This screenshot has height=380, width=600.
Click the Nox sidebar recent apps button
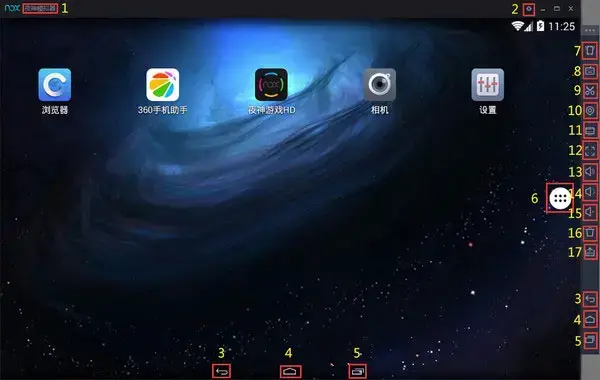coord(590,340)
